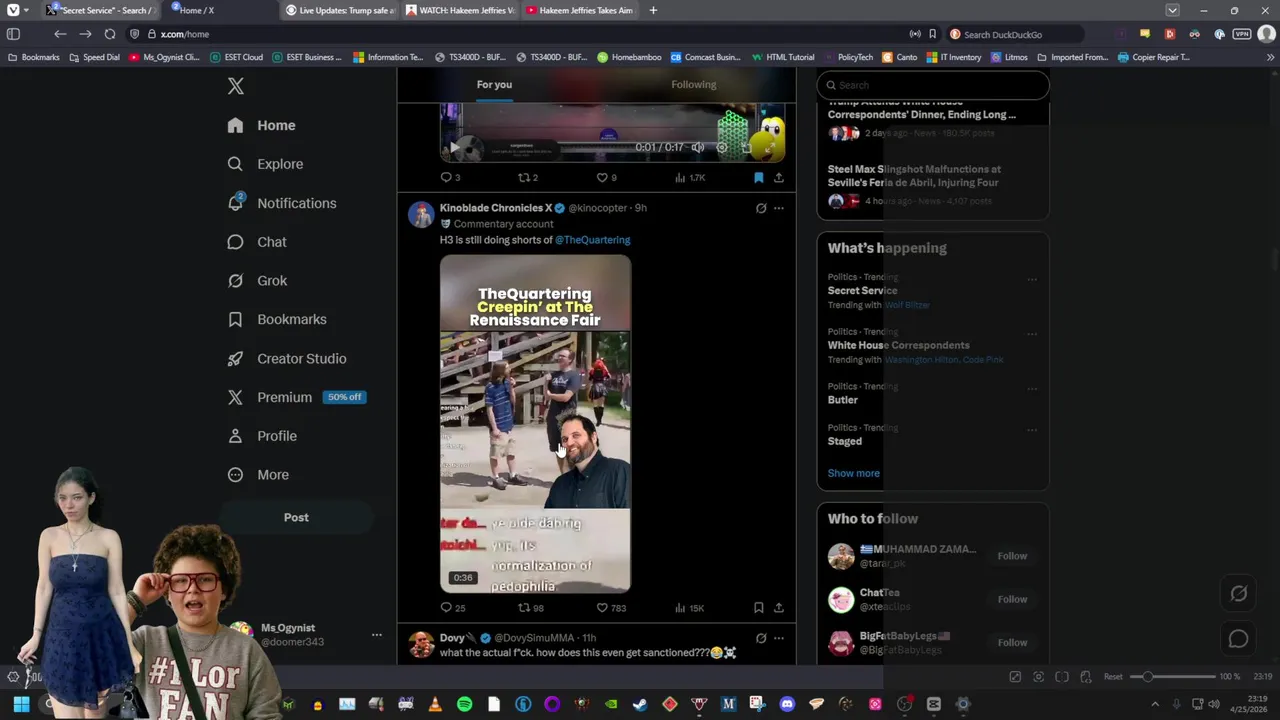Expand the More sidebar menu
Screen dimensions: 1280x720
pos(258,475)
